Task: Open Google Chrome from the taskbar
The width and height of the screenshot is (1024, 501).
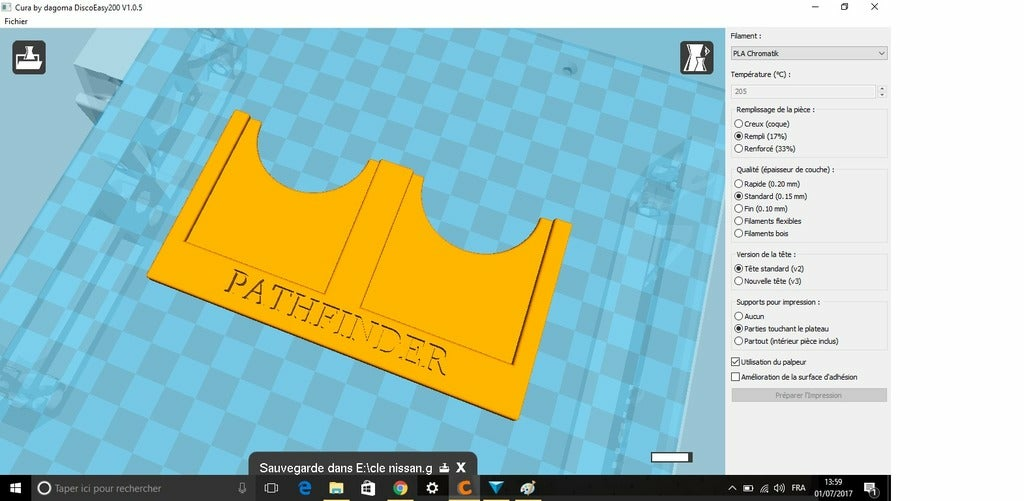Action: point(400,488)
